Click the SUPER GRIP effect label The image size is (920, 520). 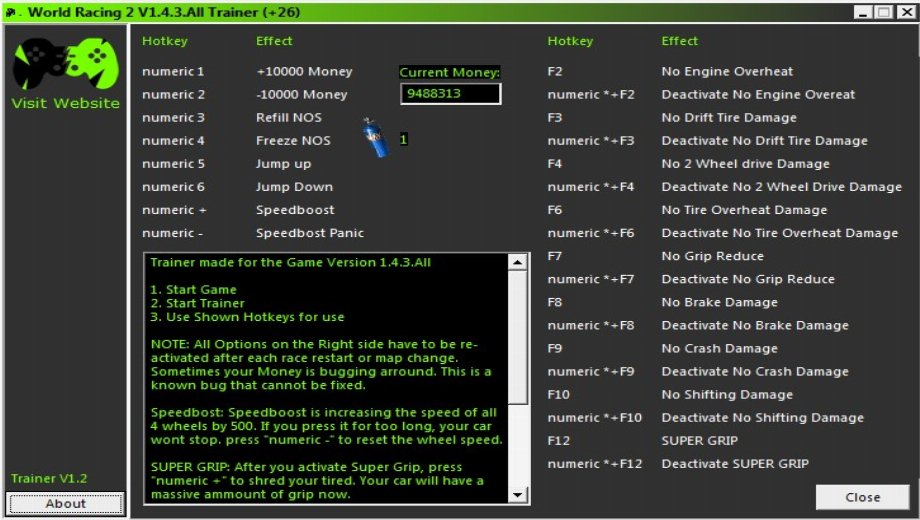click(x=699, y=441)
